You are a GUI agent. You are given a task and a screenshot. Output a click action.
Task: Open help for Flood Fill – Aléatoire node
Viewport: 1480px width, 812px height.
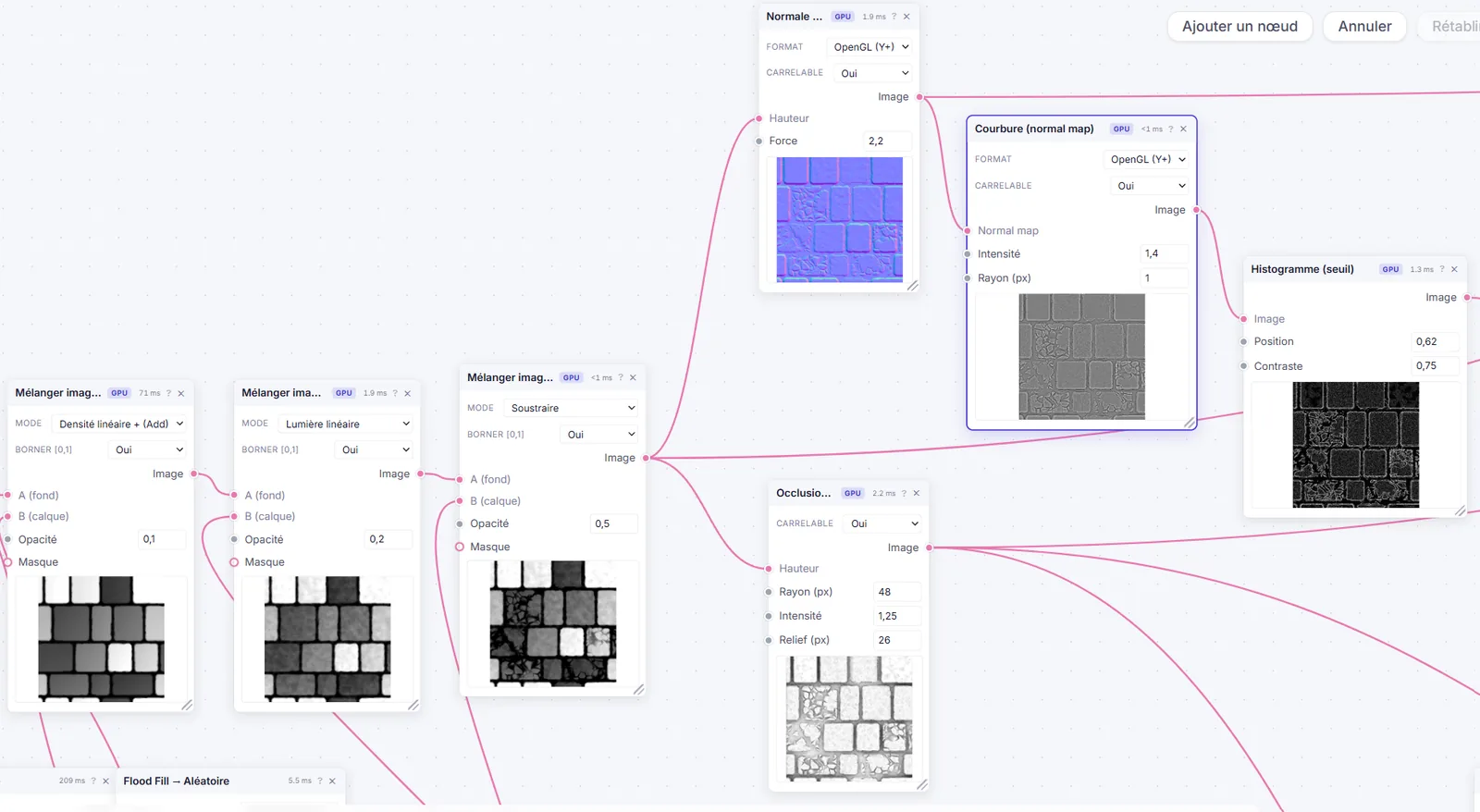pyautogui.click(x=320, y=781)
